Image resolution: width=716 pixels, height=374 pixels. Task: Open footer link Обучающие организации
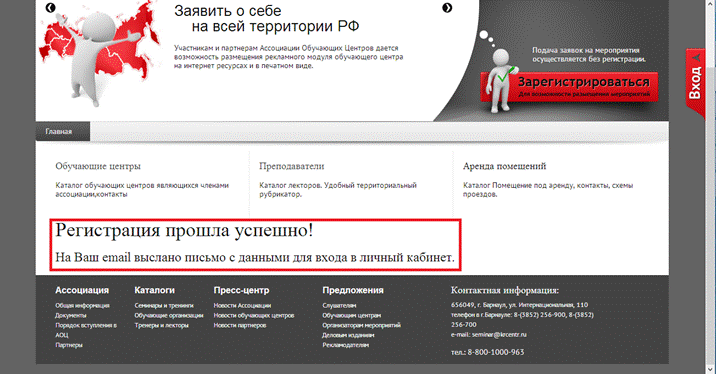click(x=168, y=316)
